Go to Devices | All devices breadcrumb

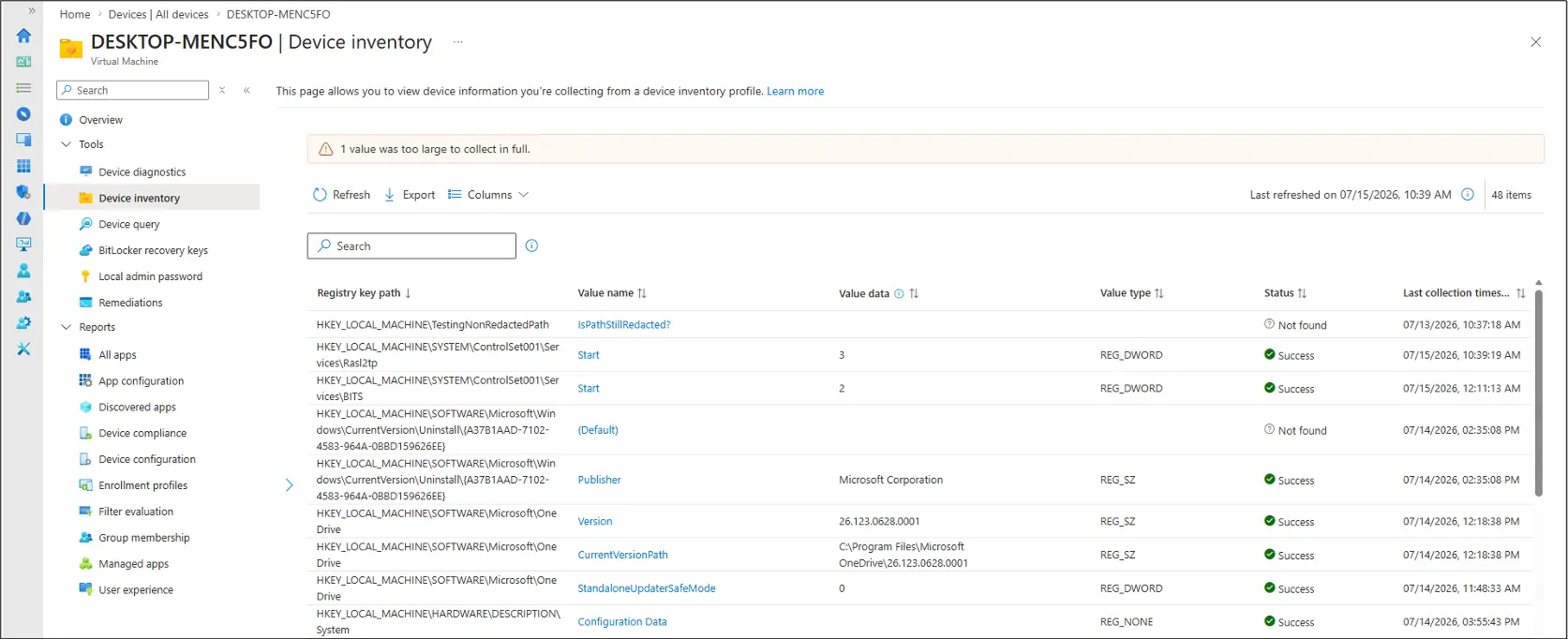(158, 14)
